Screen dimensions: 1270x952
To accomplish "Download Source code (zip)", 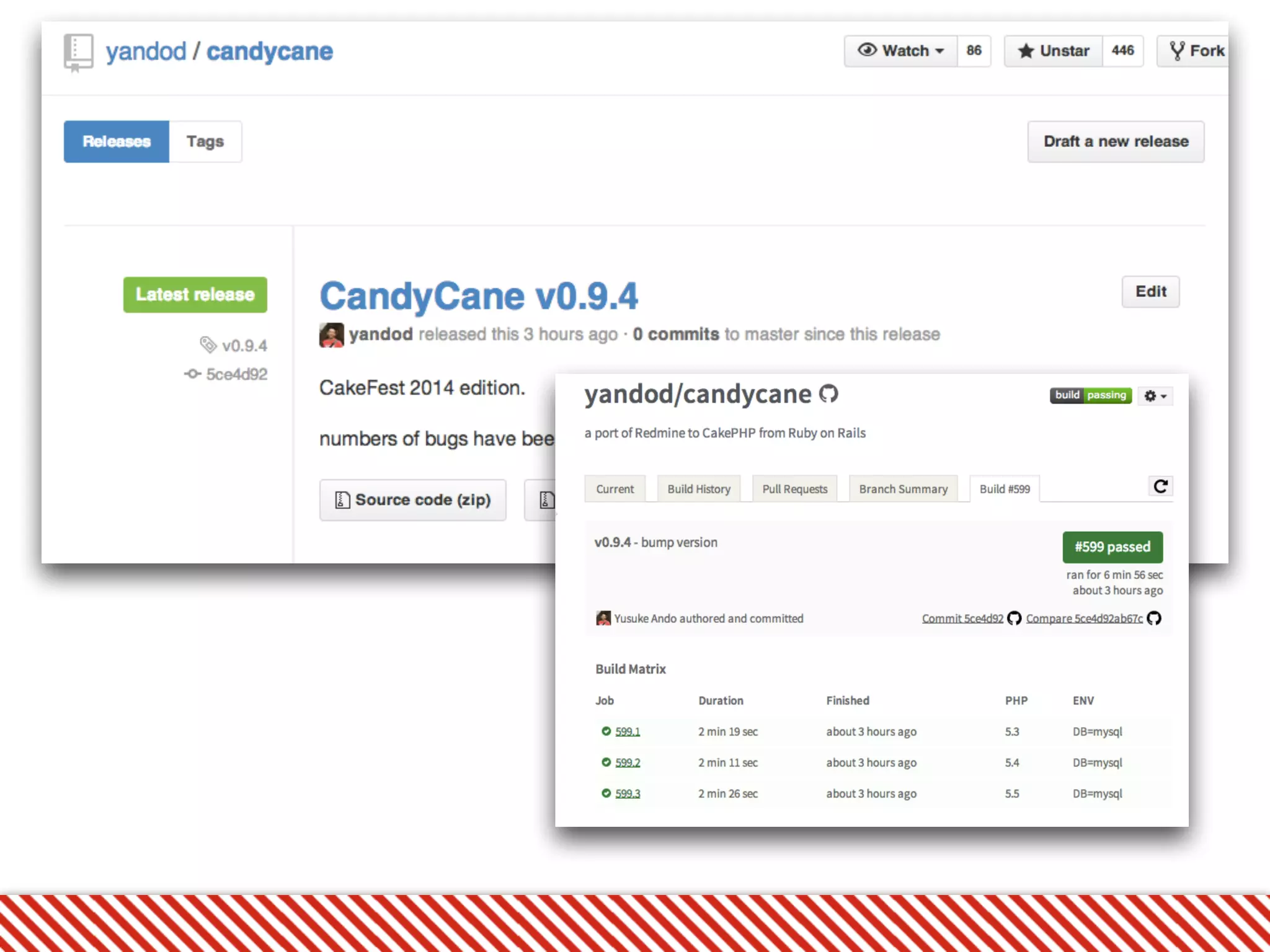I will coord(413,500).
